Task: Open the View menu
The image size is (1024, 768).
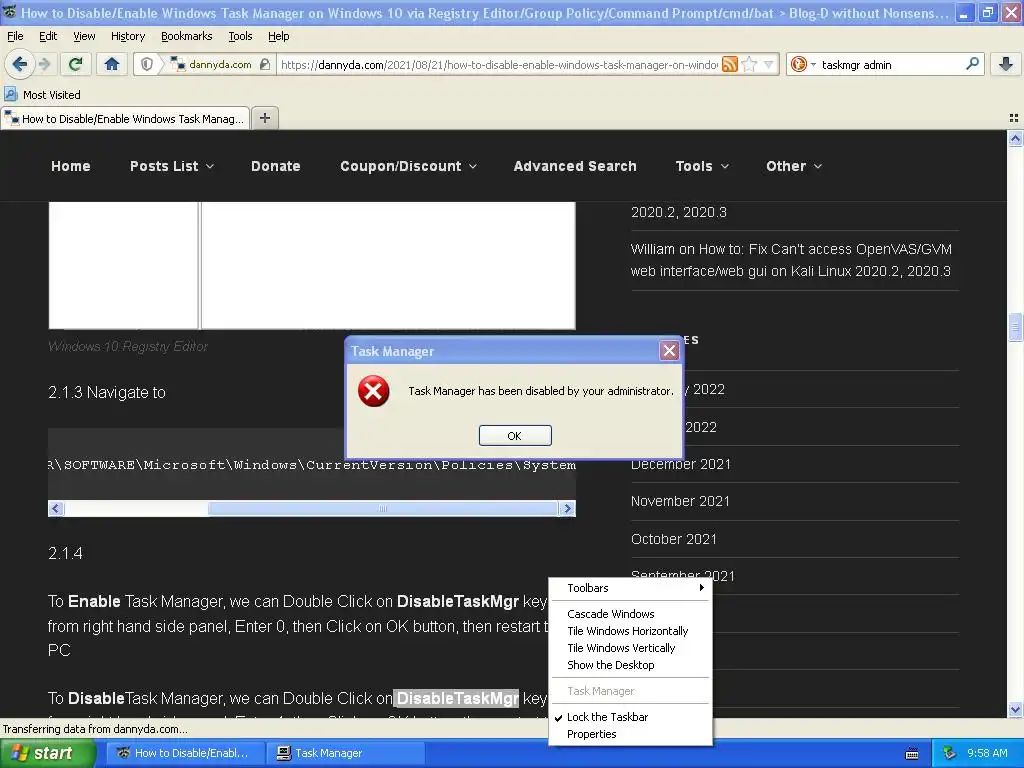Action: [84, 36]
